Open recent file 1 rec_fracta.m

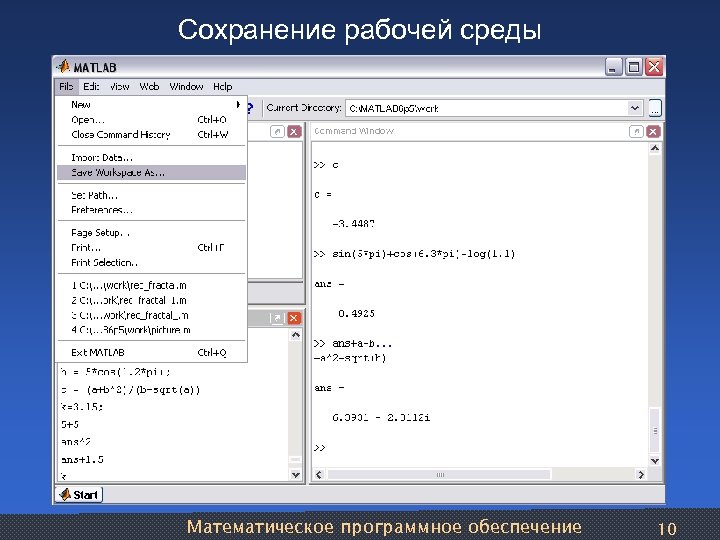152,286
